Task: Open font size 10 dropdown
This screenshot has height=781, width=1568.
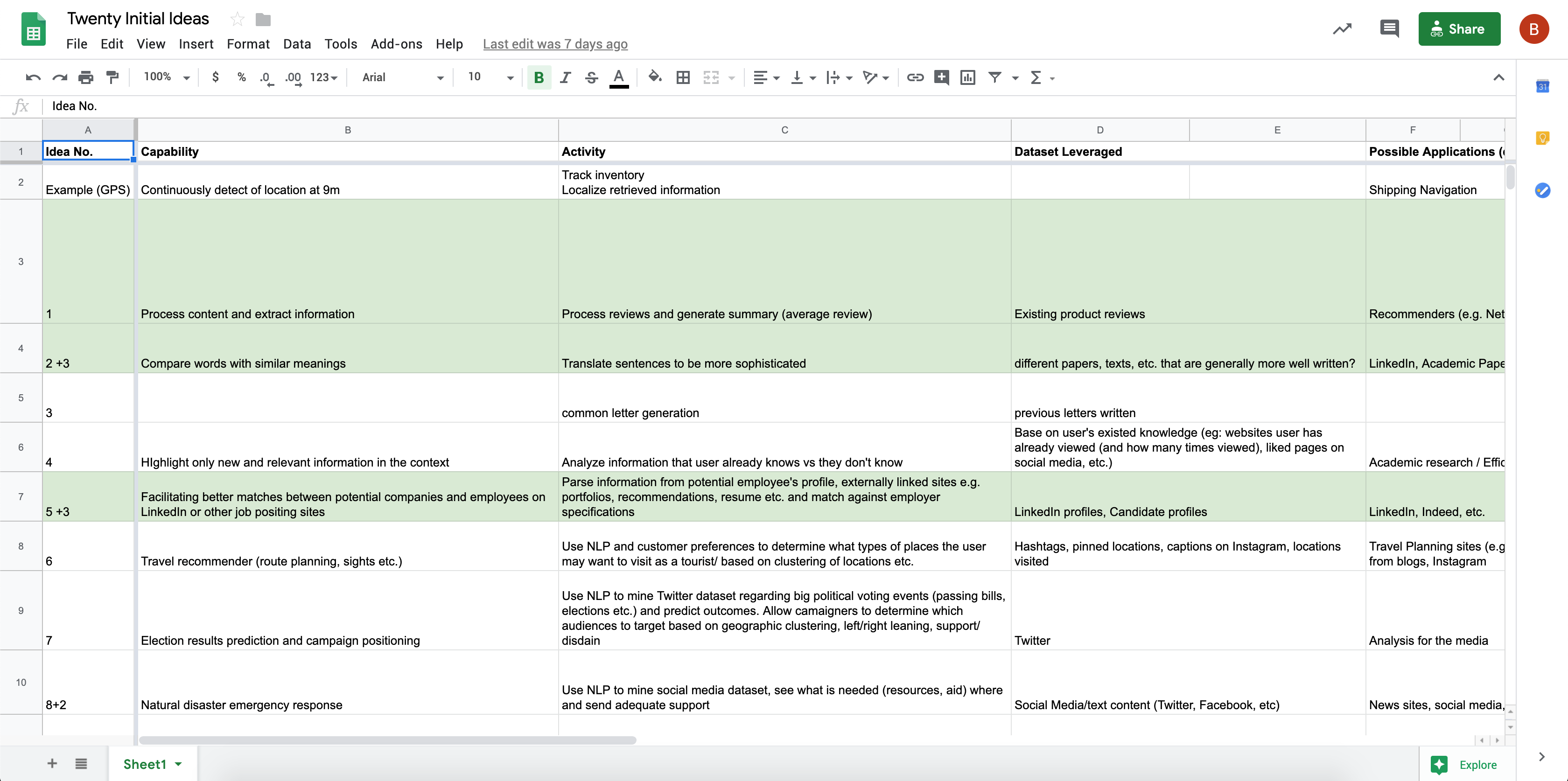Action: point(490,77)
